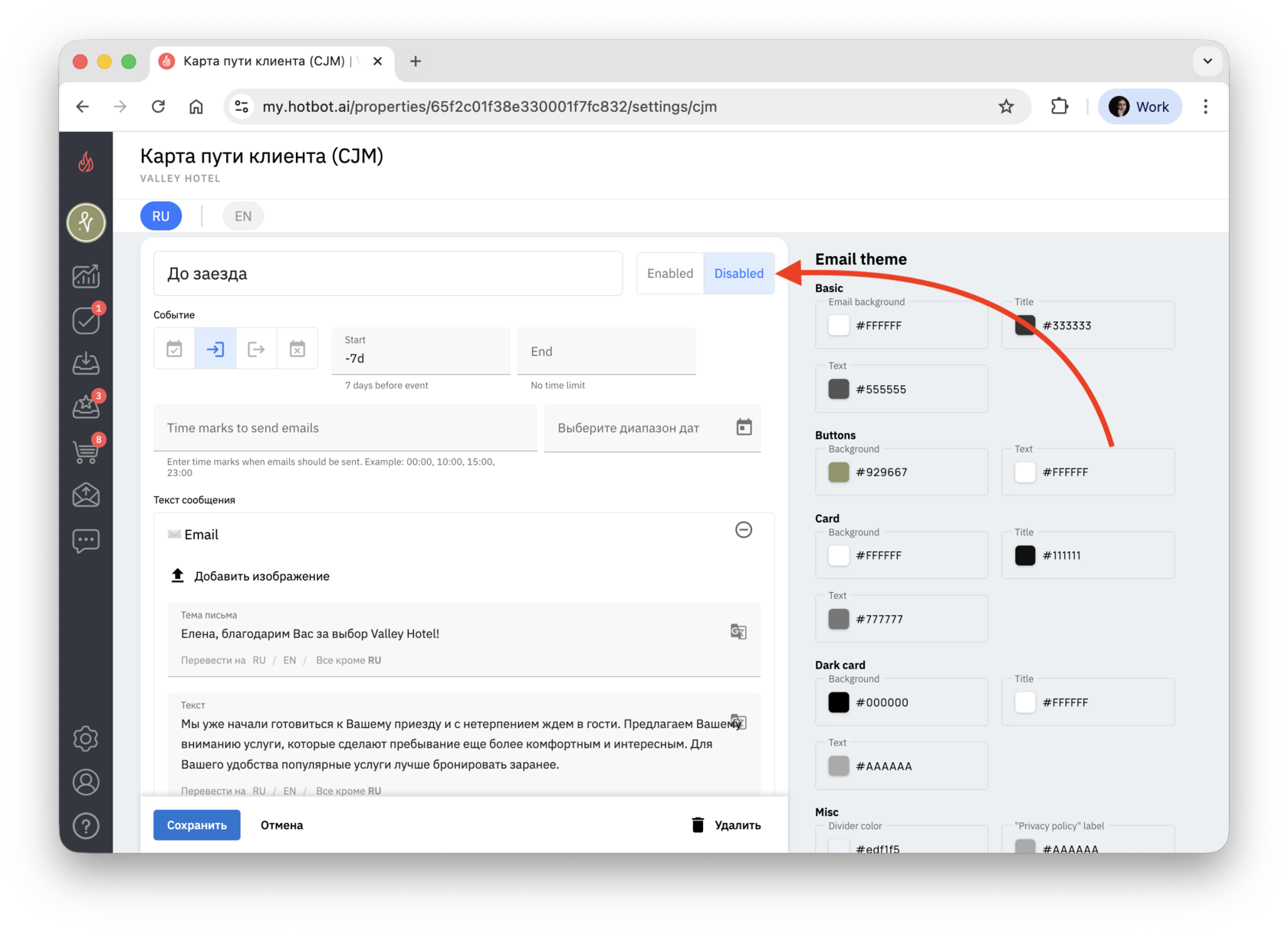
Task: Set the scenario to Enabled
Action: tap(670, 273)
